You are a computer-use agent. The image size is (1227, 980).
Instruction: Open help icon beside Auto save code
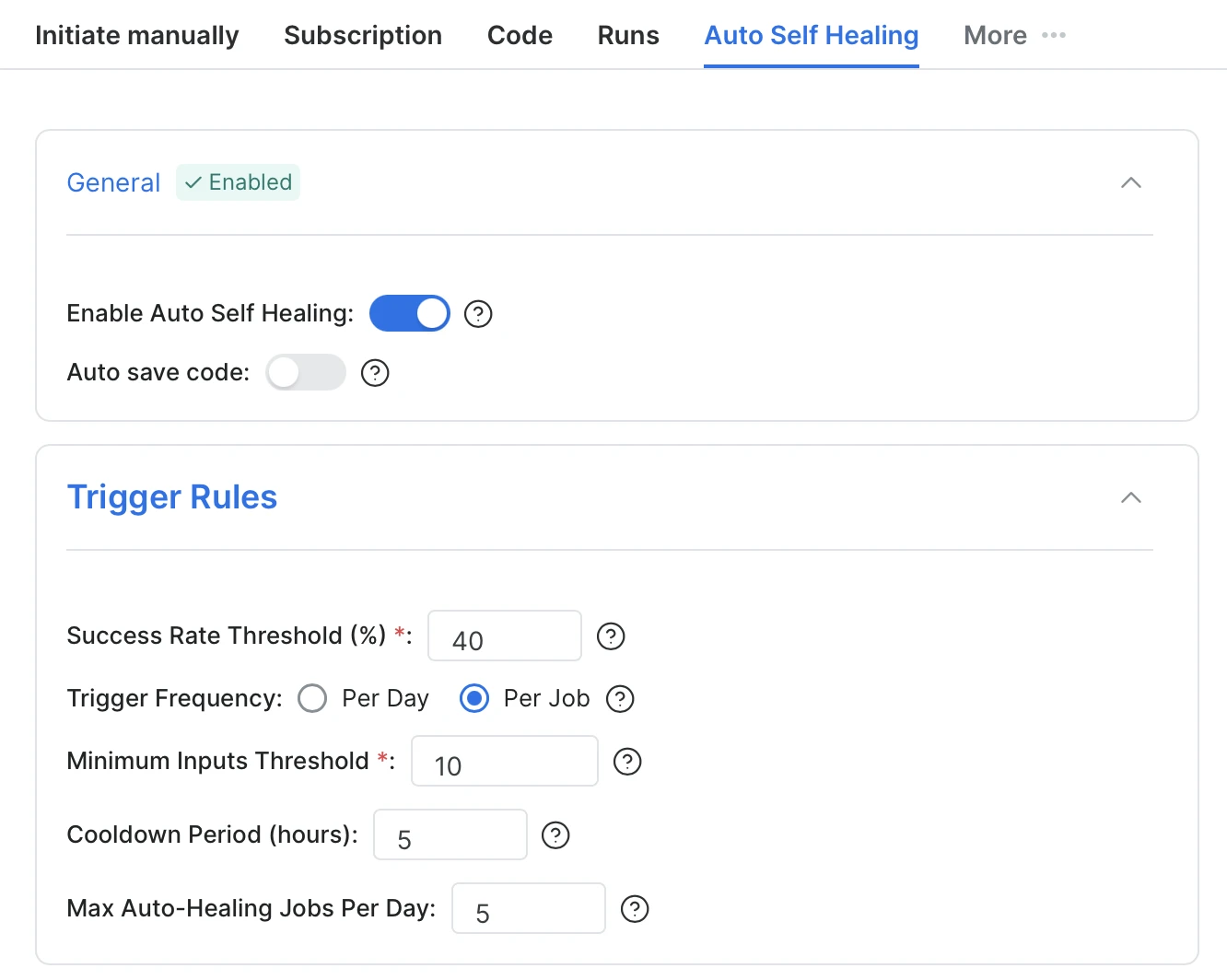[x=375, y=373]
